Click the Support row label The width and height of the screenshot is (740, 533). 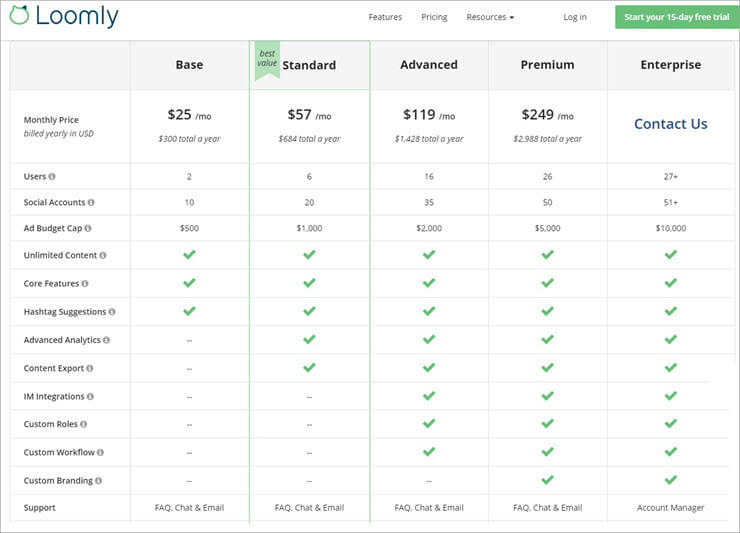[x=40, y=508]
